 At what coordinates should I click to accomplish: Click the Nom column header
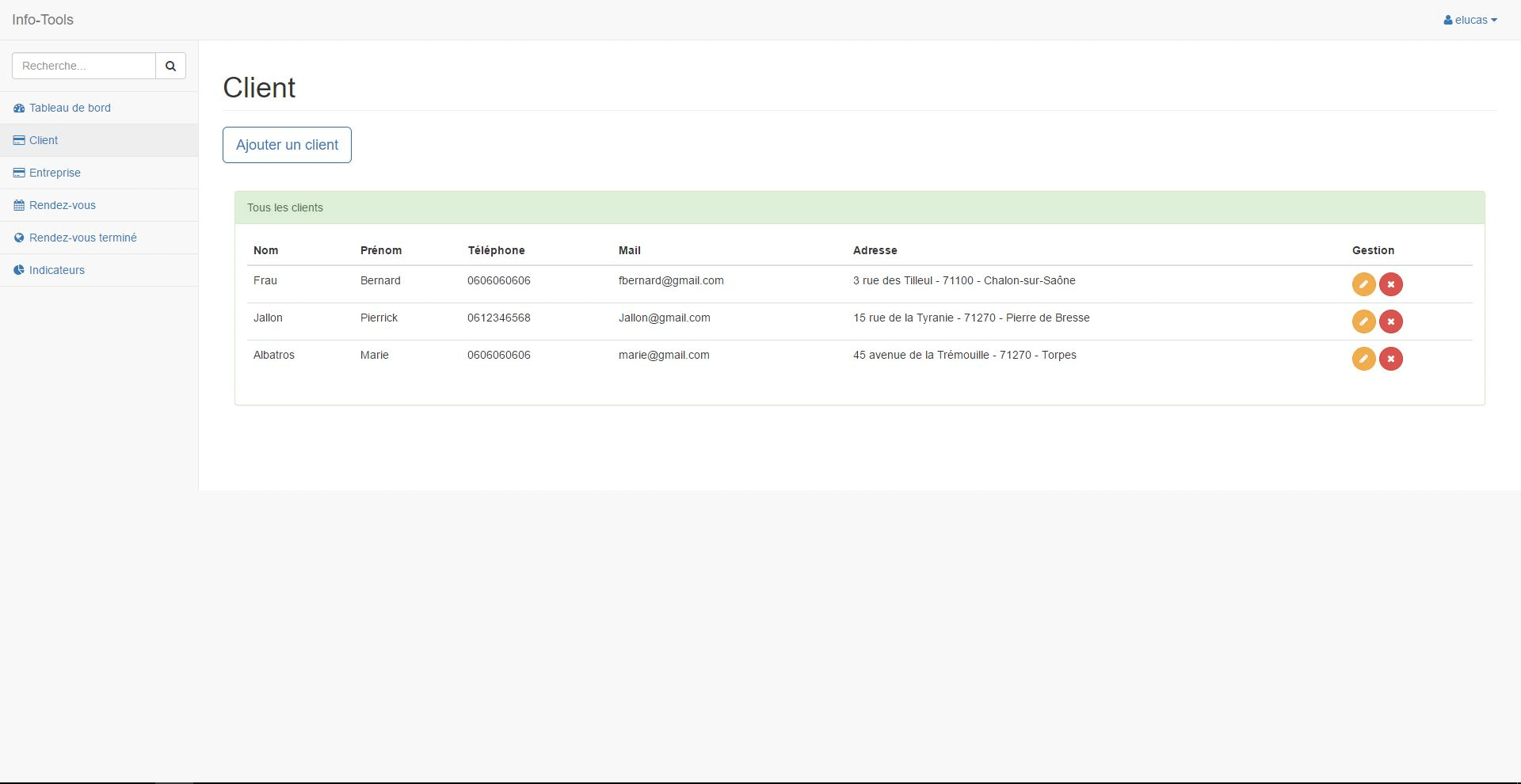point(266,250)
